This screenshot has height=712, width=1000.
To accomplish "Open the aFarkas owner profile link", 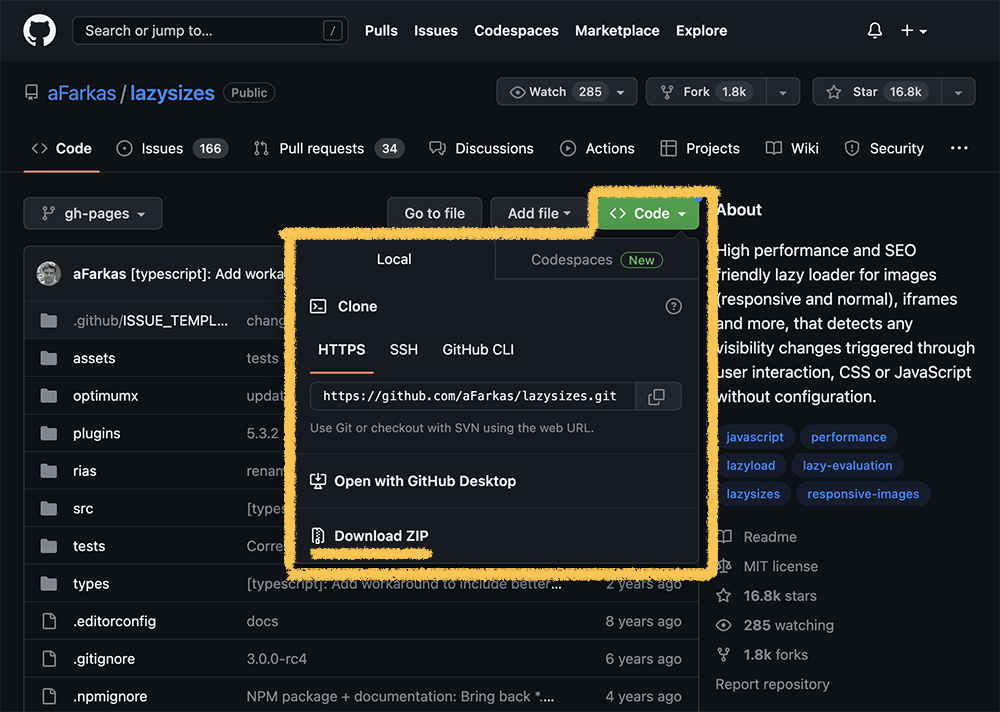I will pos(82,93).
